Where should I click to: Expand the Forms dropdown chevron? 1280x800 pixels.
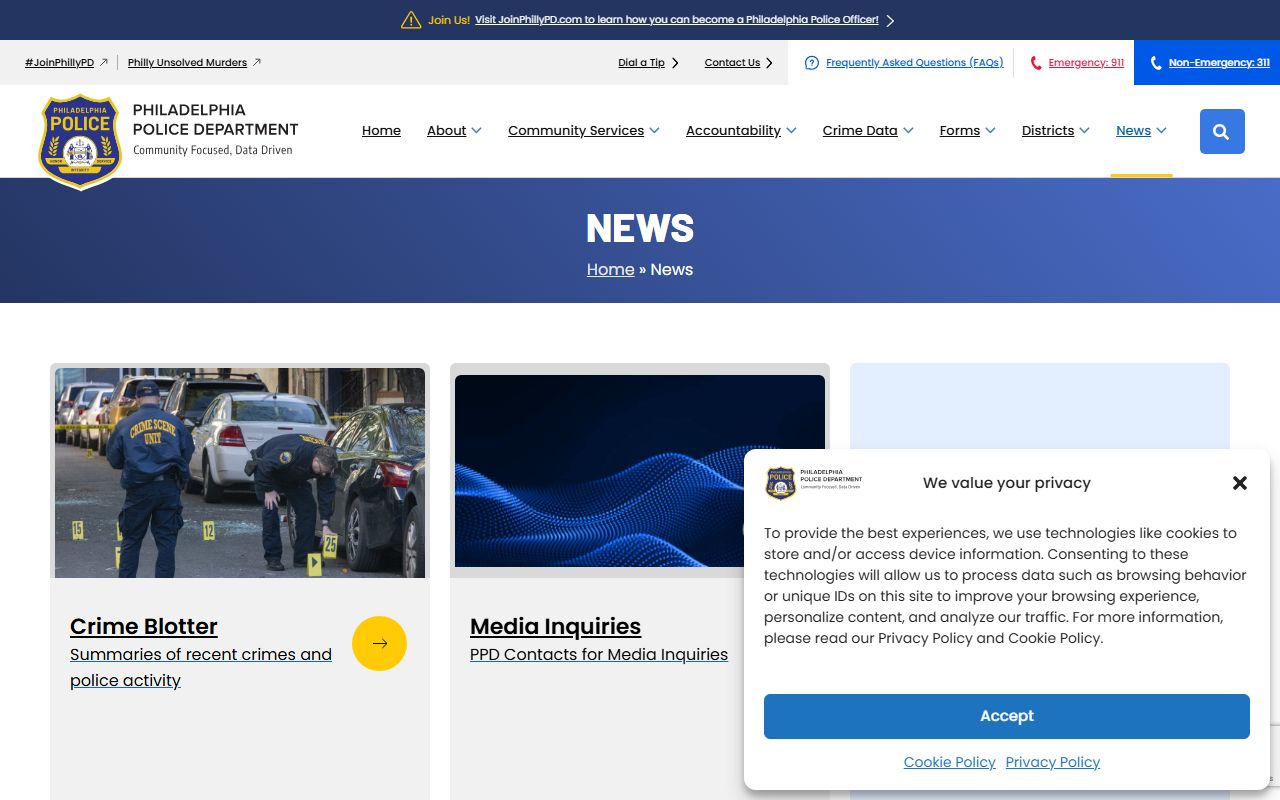click(x=990, y=130)
